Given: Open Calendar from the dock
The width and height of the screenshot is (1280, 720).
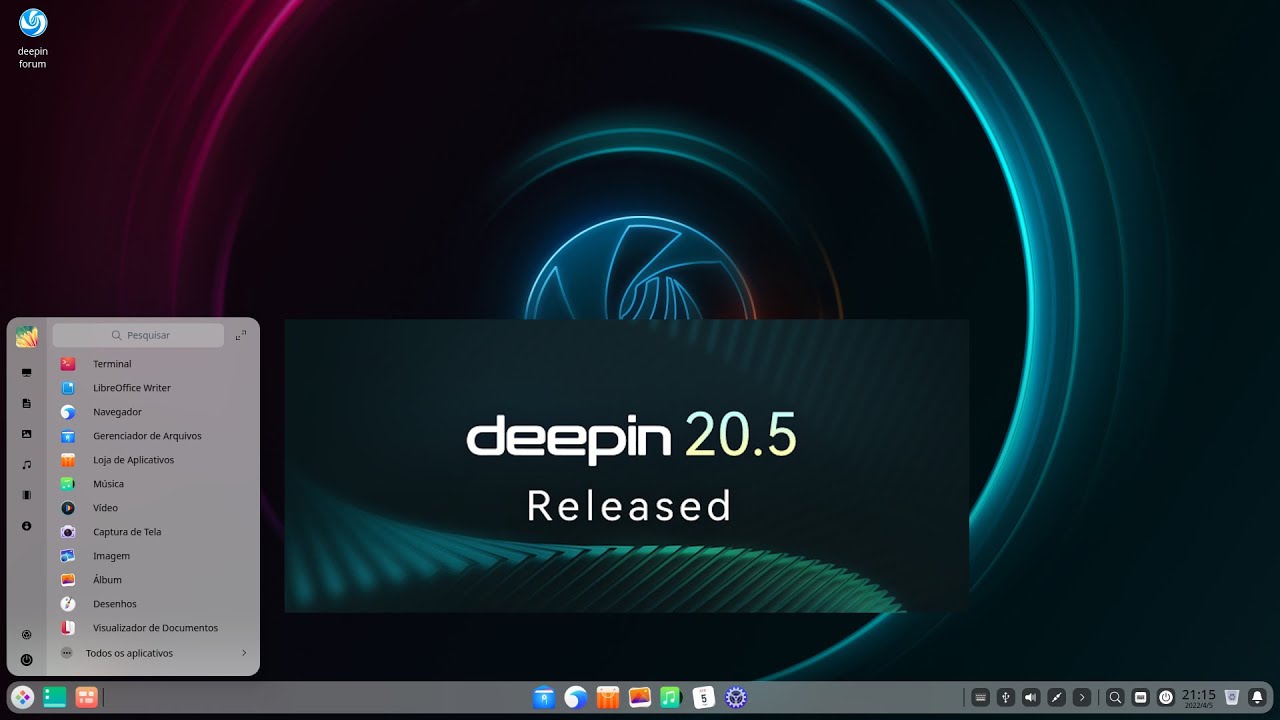Looking at the screenshot, I should [704, 697].
